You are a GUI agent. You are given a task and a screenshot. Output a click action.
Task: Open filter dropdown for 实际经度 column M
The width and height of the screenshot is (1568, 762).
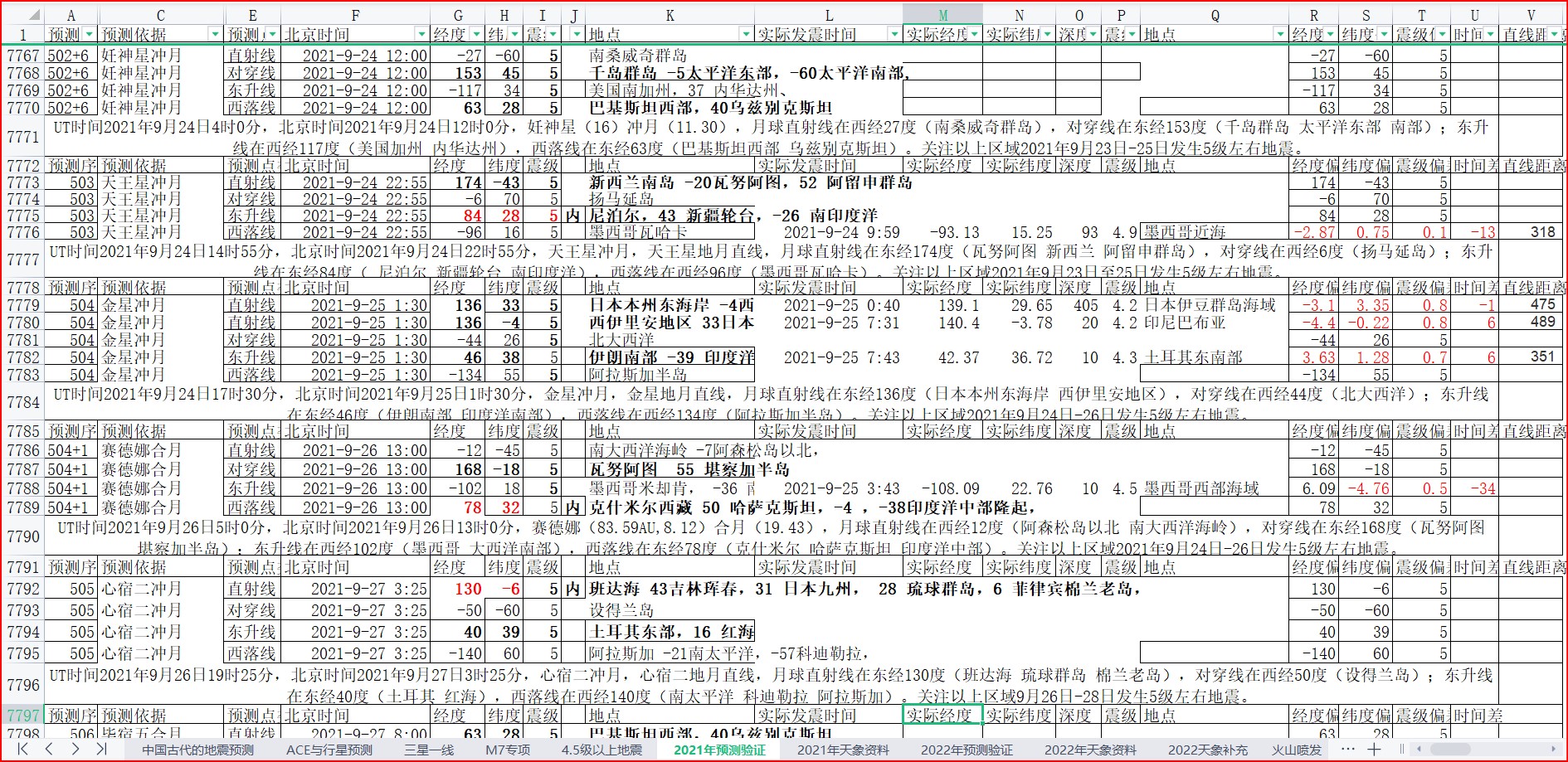[x=975, y=34]
